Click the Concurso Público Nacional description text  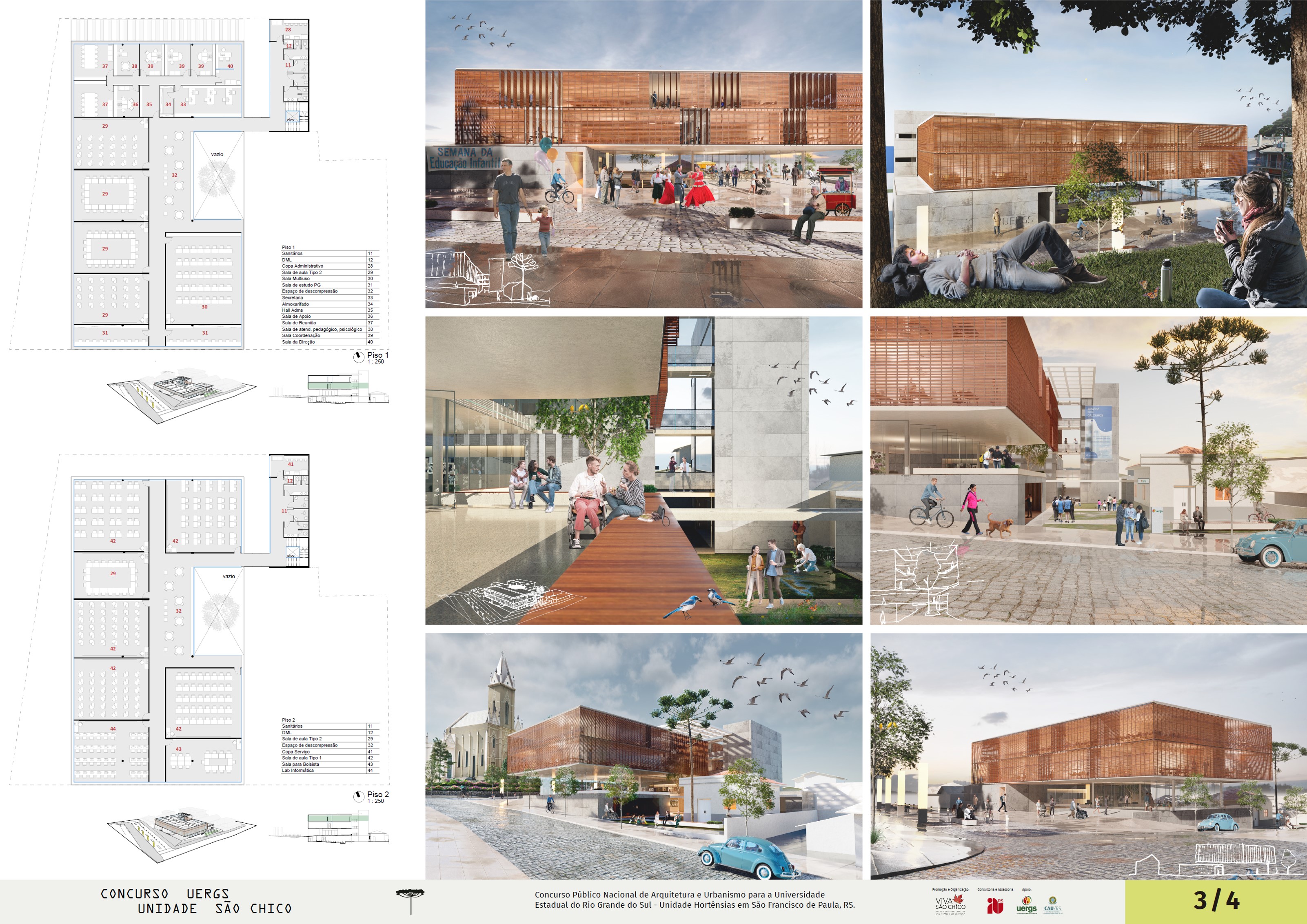click(694, 900)
